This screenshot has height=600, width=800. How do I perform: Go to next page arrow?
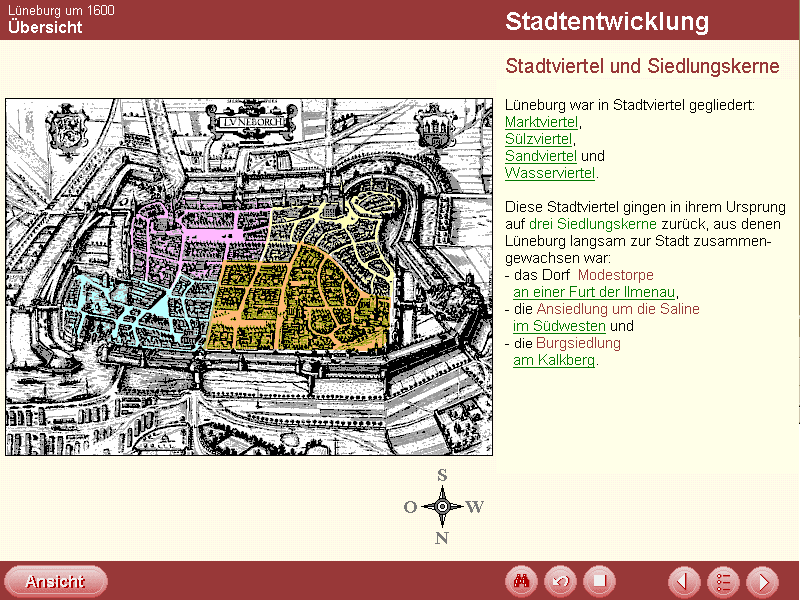762,581
